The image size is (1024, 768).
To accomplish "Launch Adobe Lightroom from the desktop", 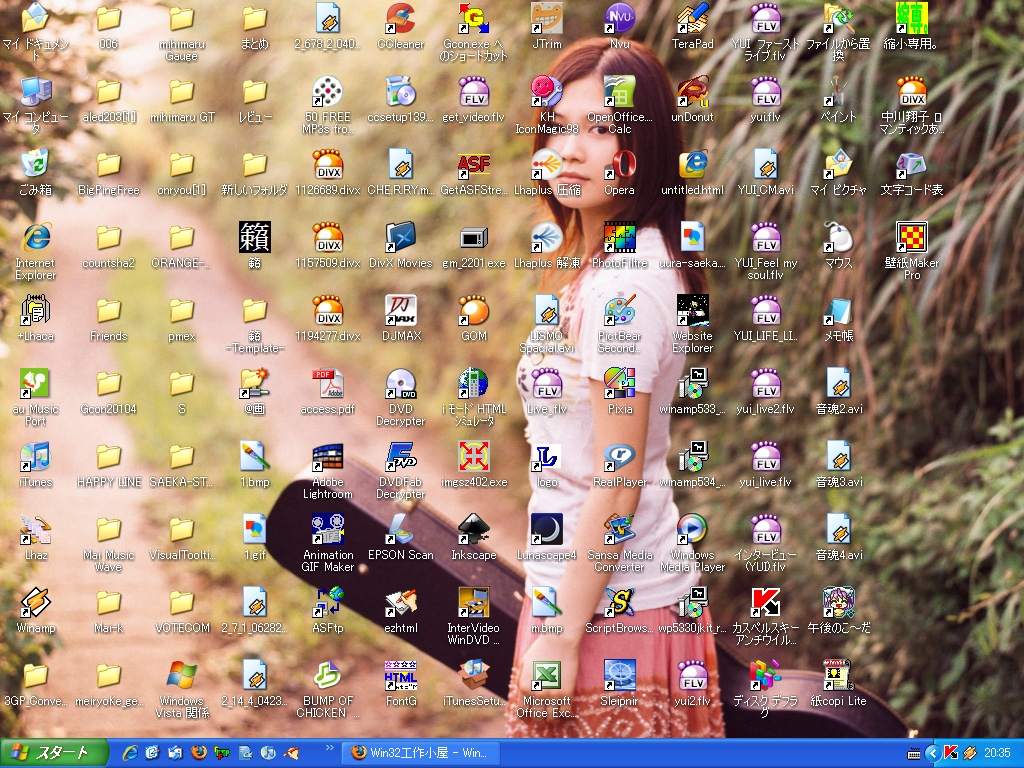I will tap(328, 457).
